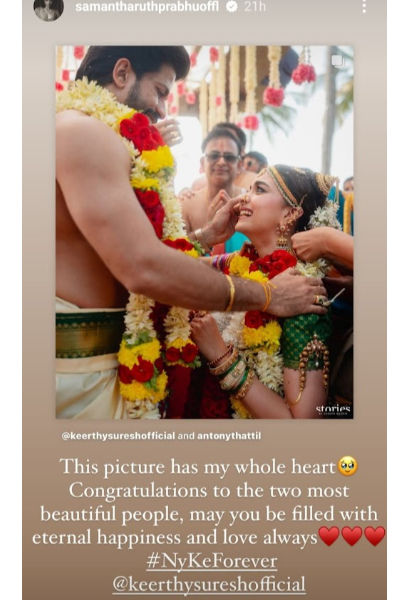Open the underlined @keerthysureshofficial mention at the bottom
The image size is (400, 600).
[x=209, y=585]
